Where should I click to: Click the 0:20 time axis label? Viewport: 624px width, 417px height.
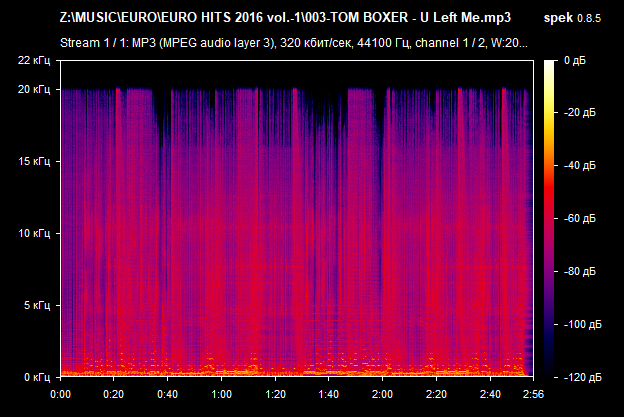[x=113, y=394]
